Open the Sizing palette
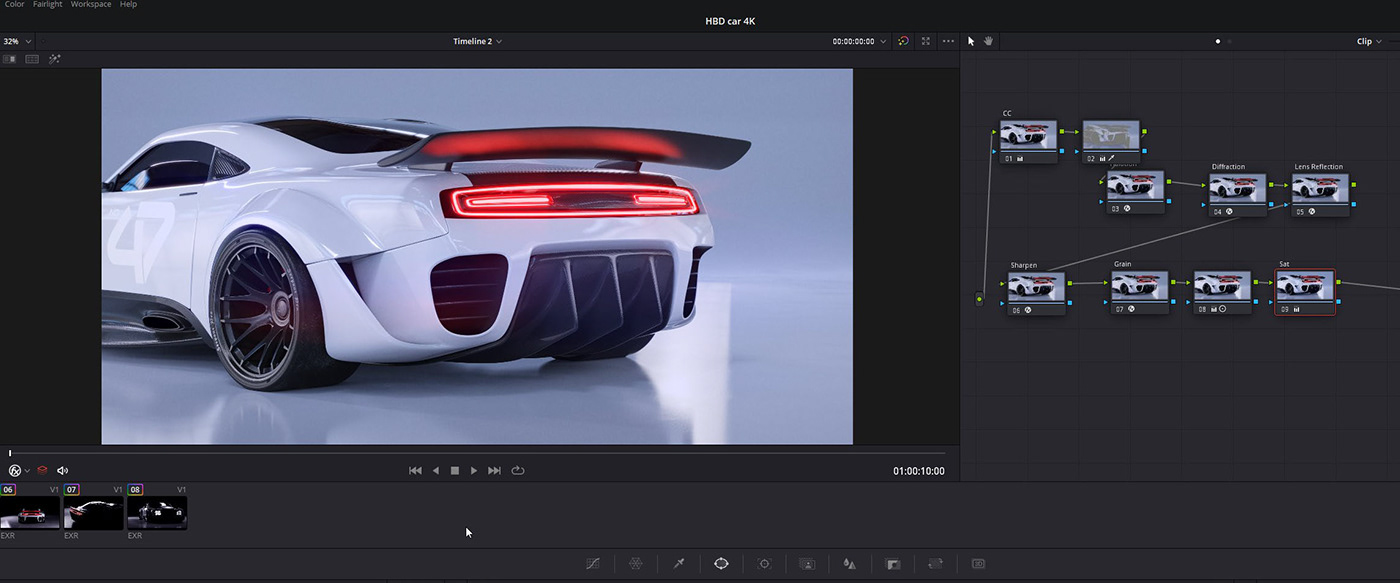 click(x=935, y=563)
